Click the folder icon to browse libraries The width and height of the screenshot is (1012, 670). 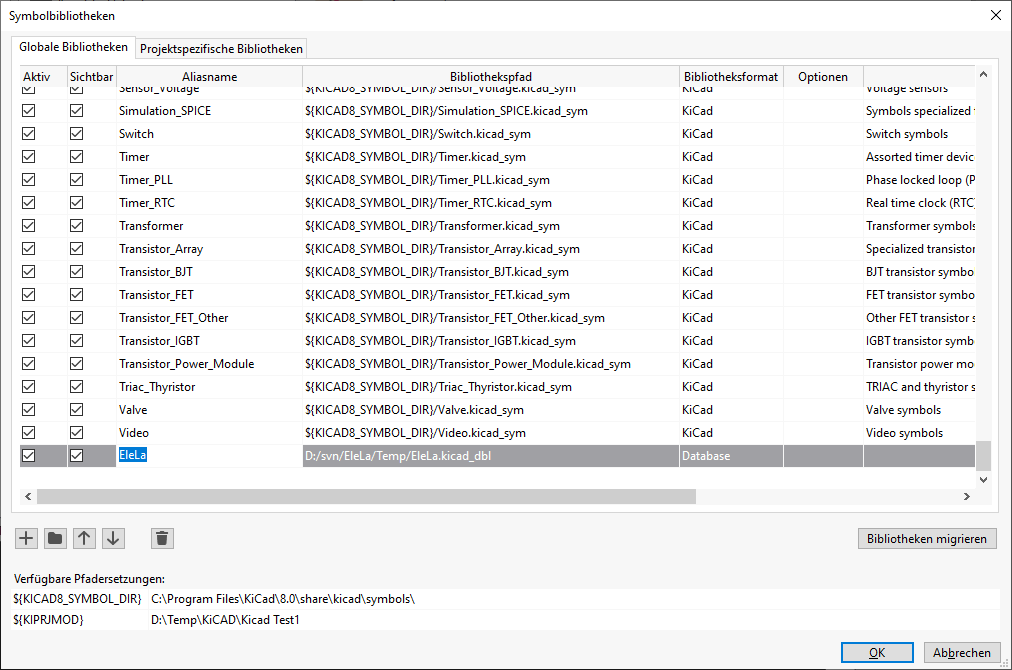coord(56,539)
